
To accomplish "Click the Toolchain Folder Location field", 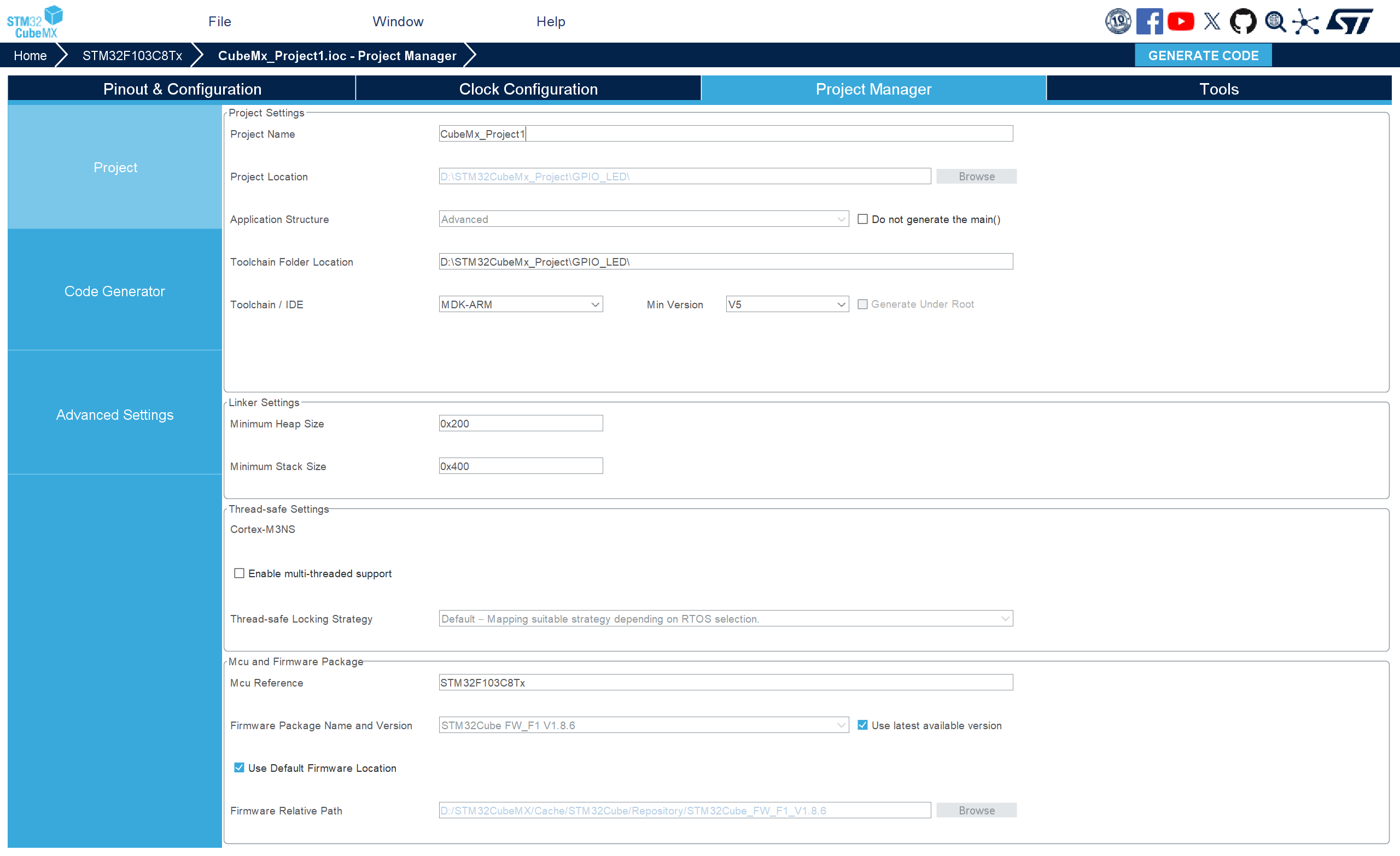I will coord(726,262).
